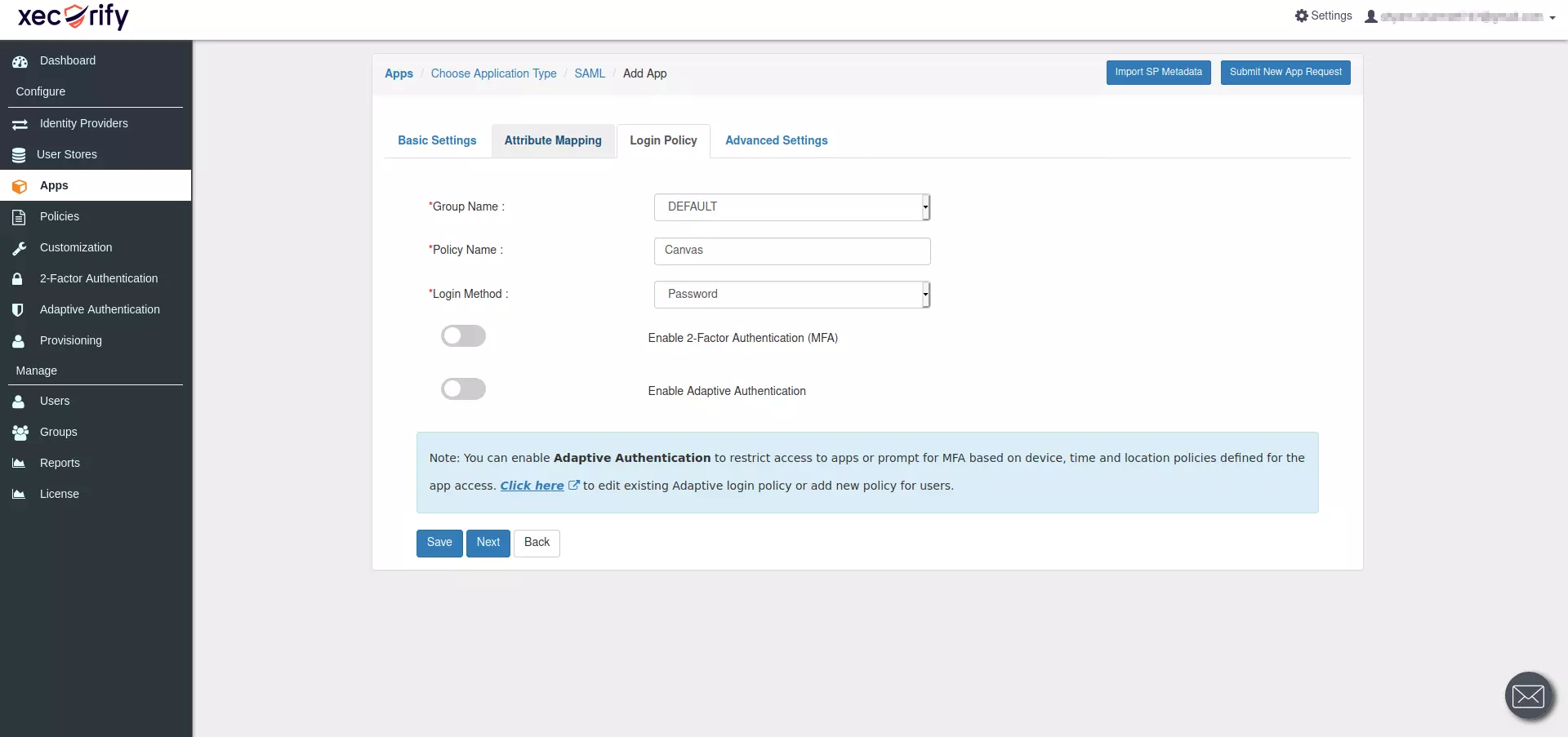Open the Dashboard from the sidebar
The width and height of the screenshot is (1568, 737).
(x=66, y=60)
